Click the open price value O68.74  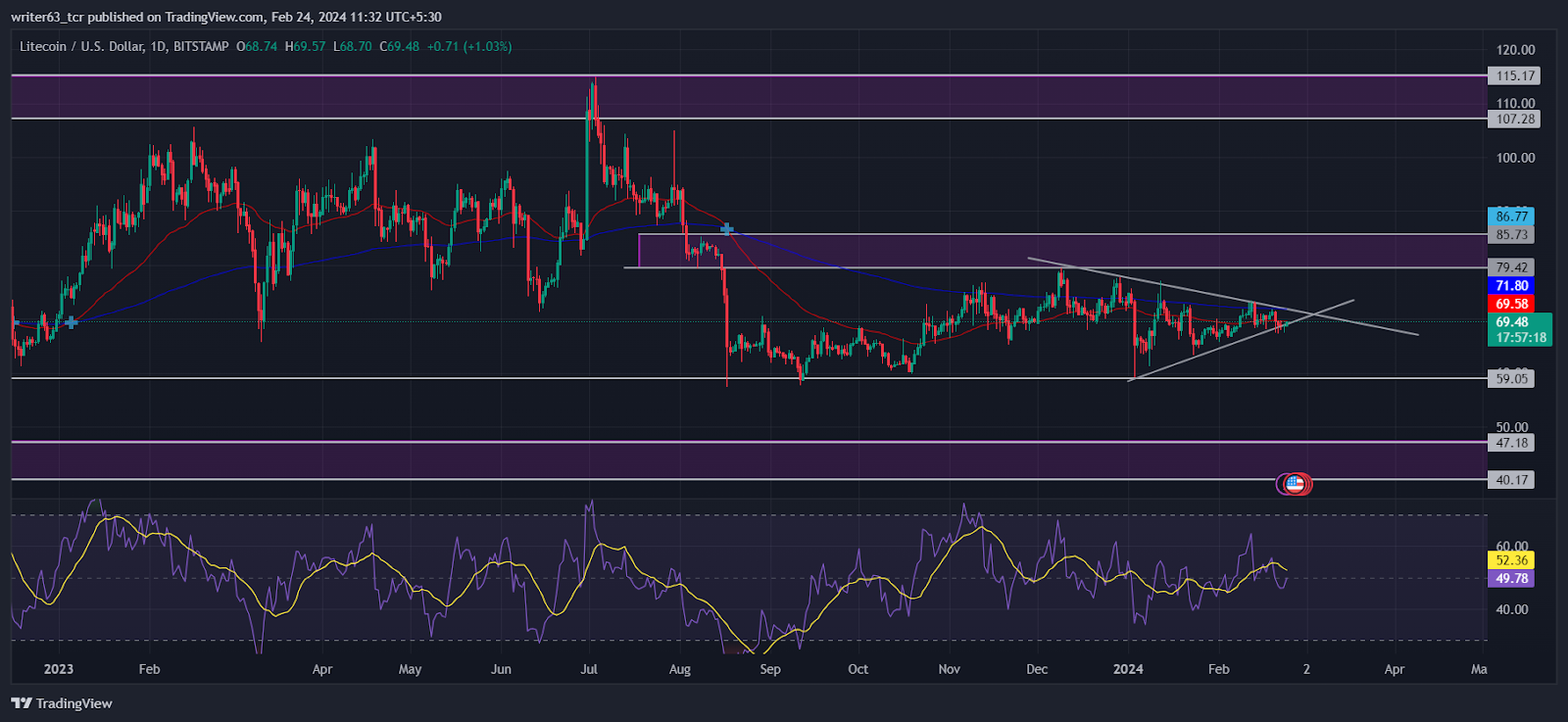point(257,46)
